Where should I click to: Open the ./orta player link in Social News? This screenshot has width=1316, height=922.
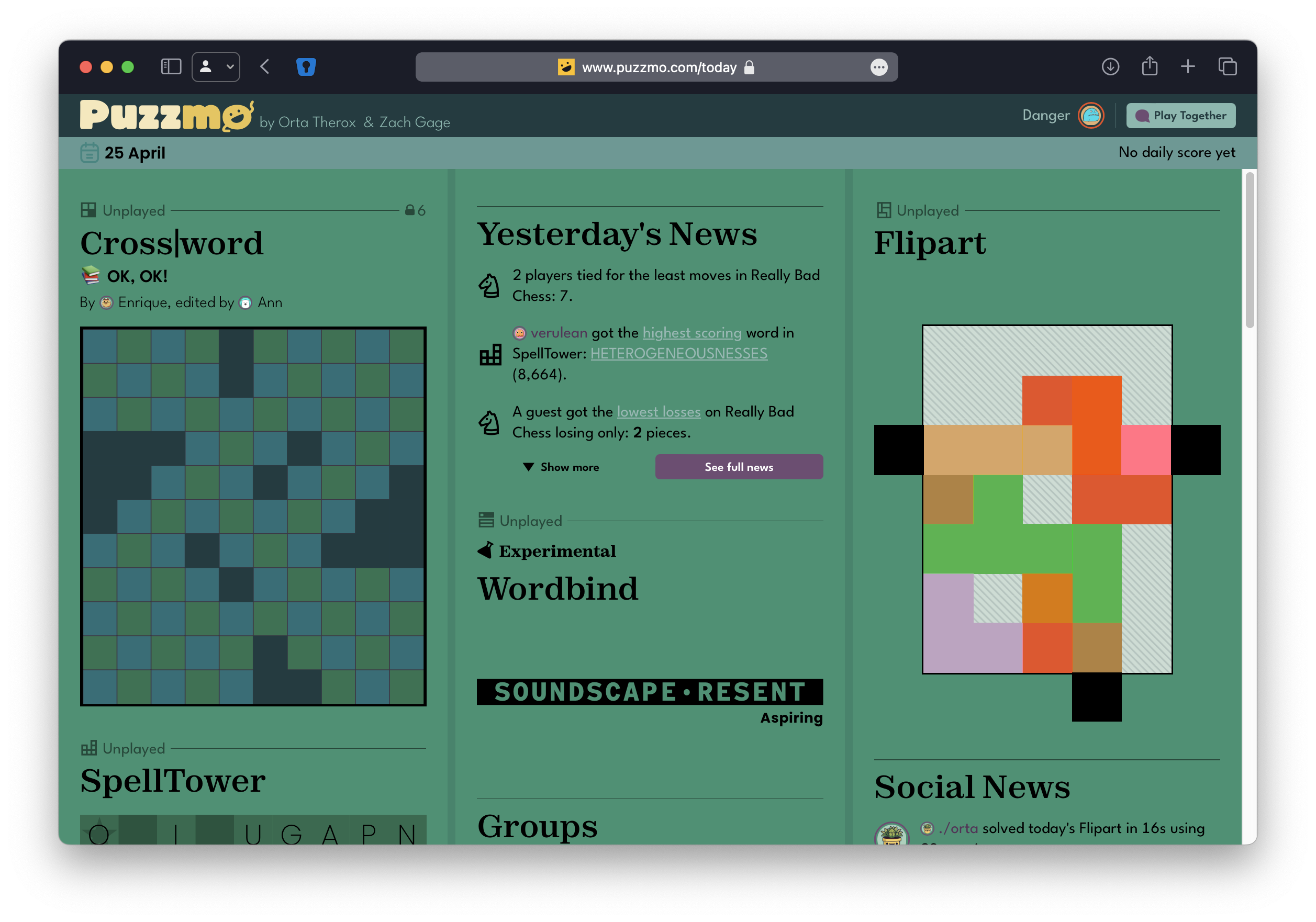(958, 828)
